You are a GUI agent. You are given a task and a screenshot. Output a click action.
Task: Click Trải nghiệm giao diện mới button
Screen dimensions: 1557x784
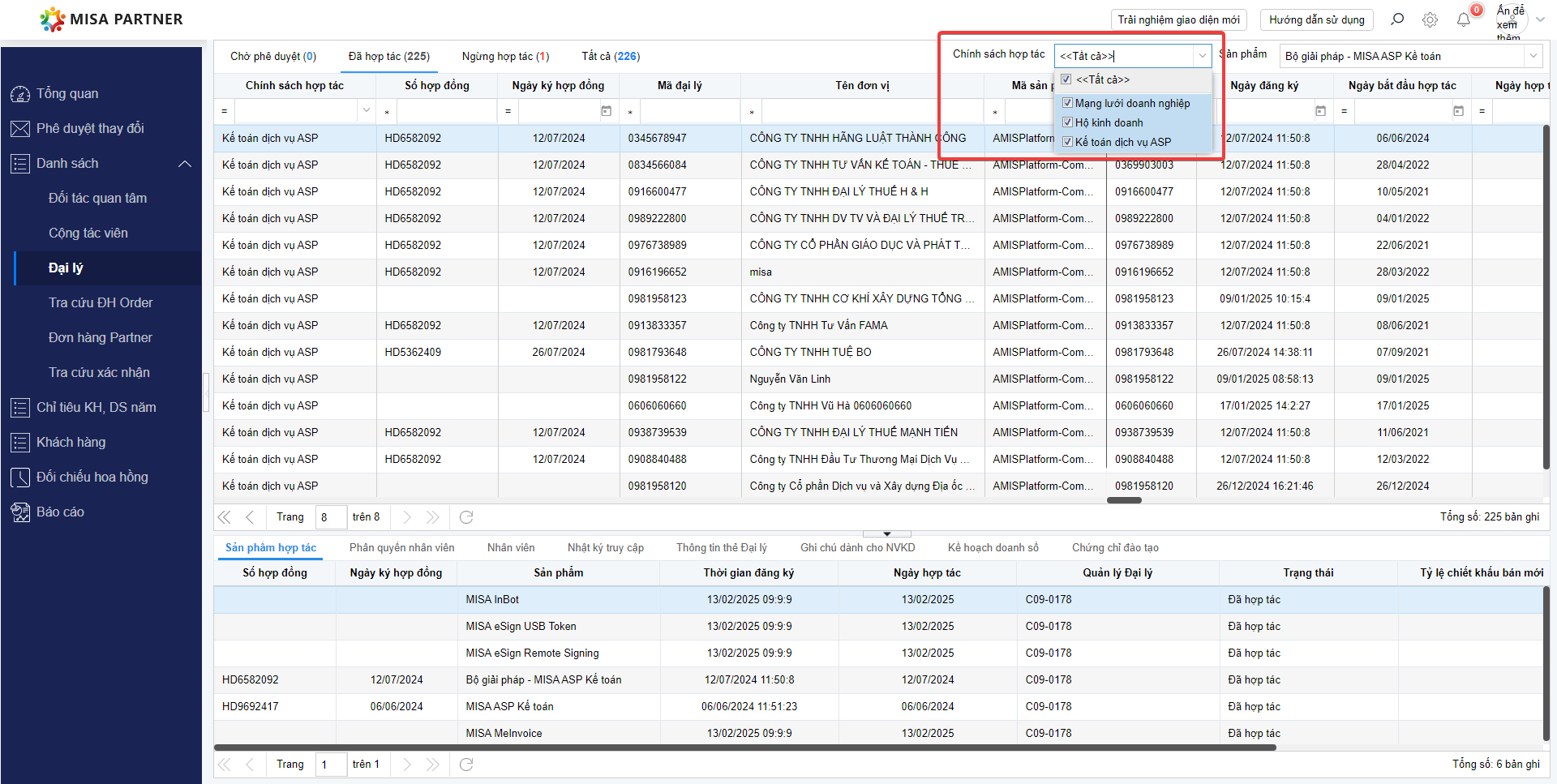click(x=1178, y=19)
